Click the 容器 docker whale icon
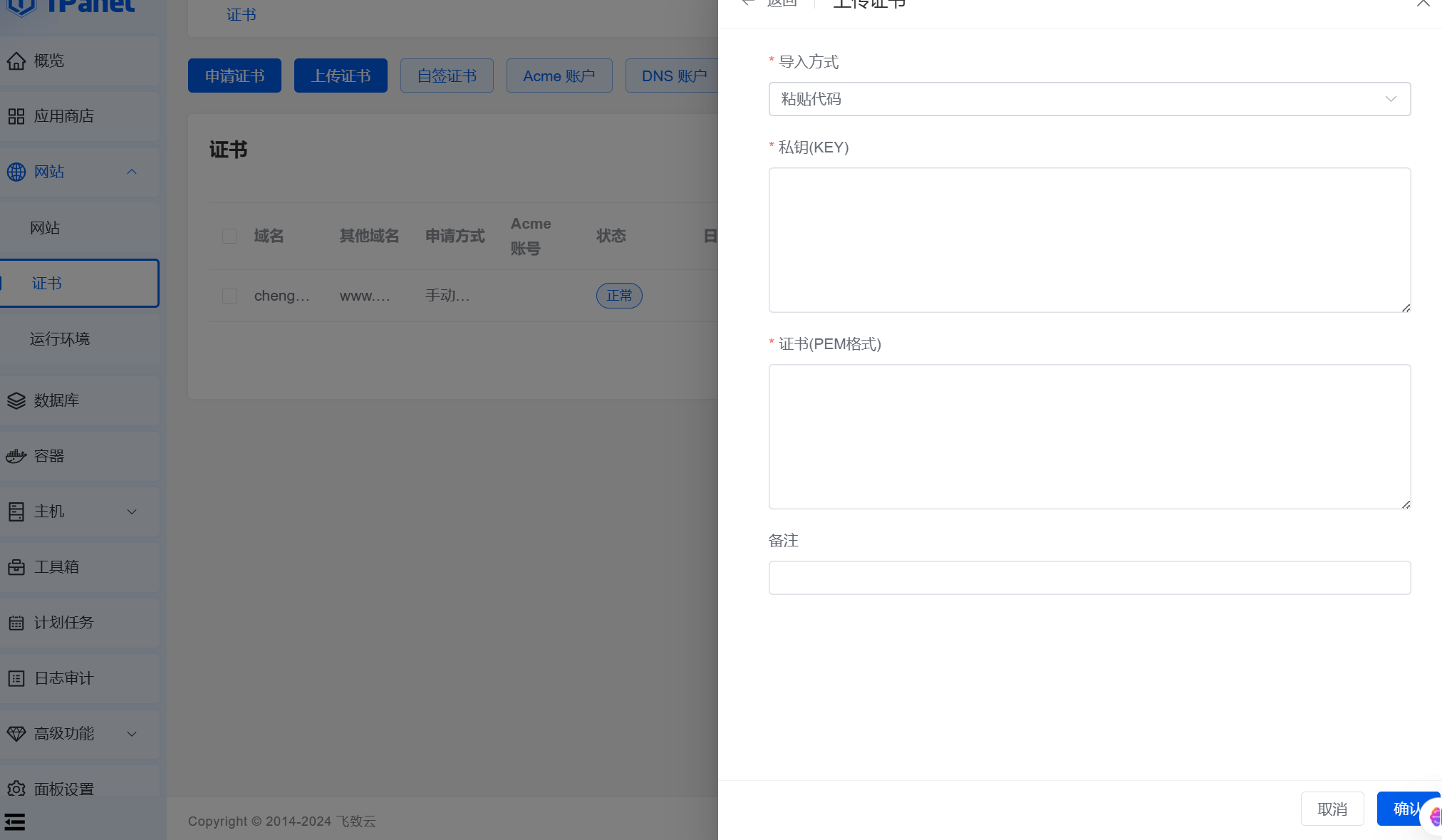The image size is (1442, 840). tap(16, 456)
